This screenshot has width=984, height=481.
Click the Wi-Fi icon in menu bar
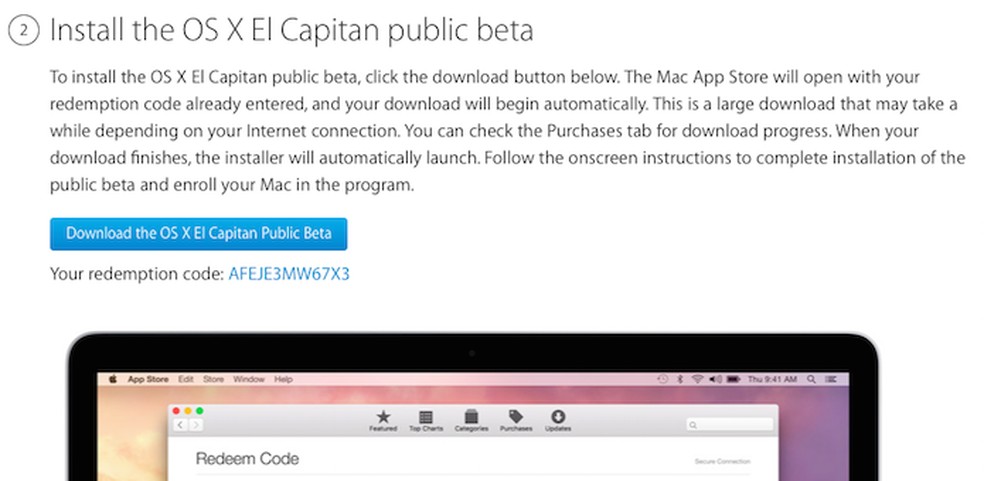[697, 379]
